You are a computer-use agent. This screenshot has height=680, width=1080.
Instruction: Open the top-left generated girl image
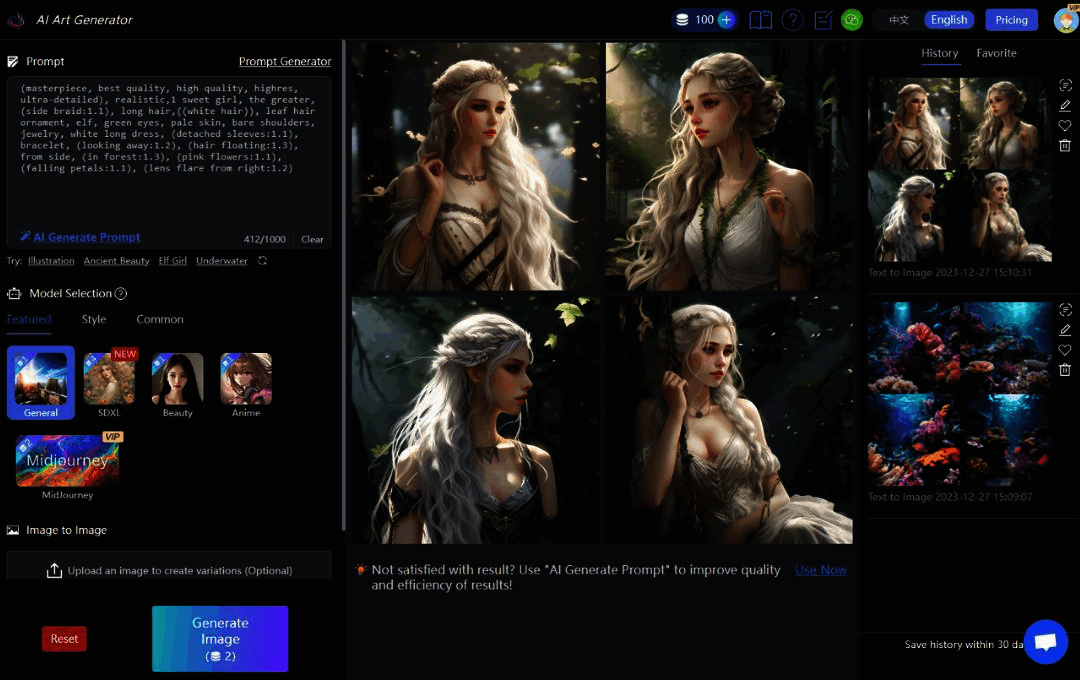tap(476, 166)
